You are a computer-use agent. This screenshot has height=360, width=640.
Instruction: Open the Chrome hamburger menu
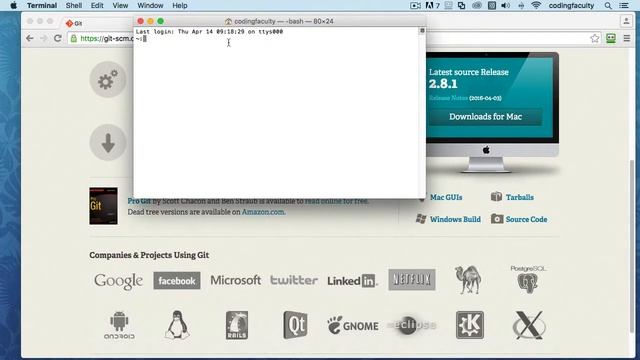(627, 38)
